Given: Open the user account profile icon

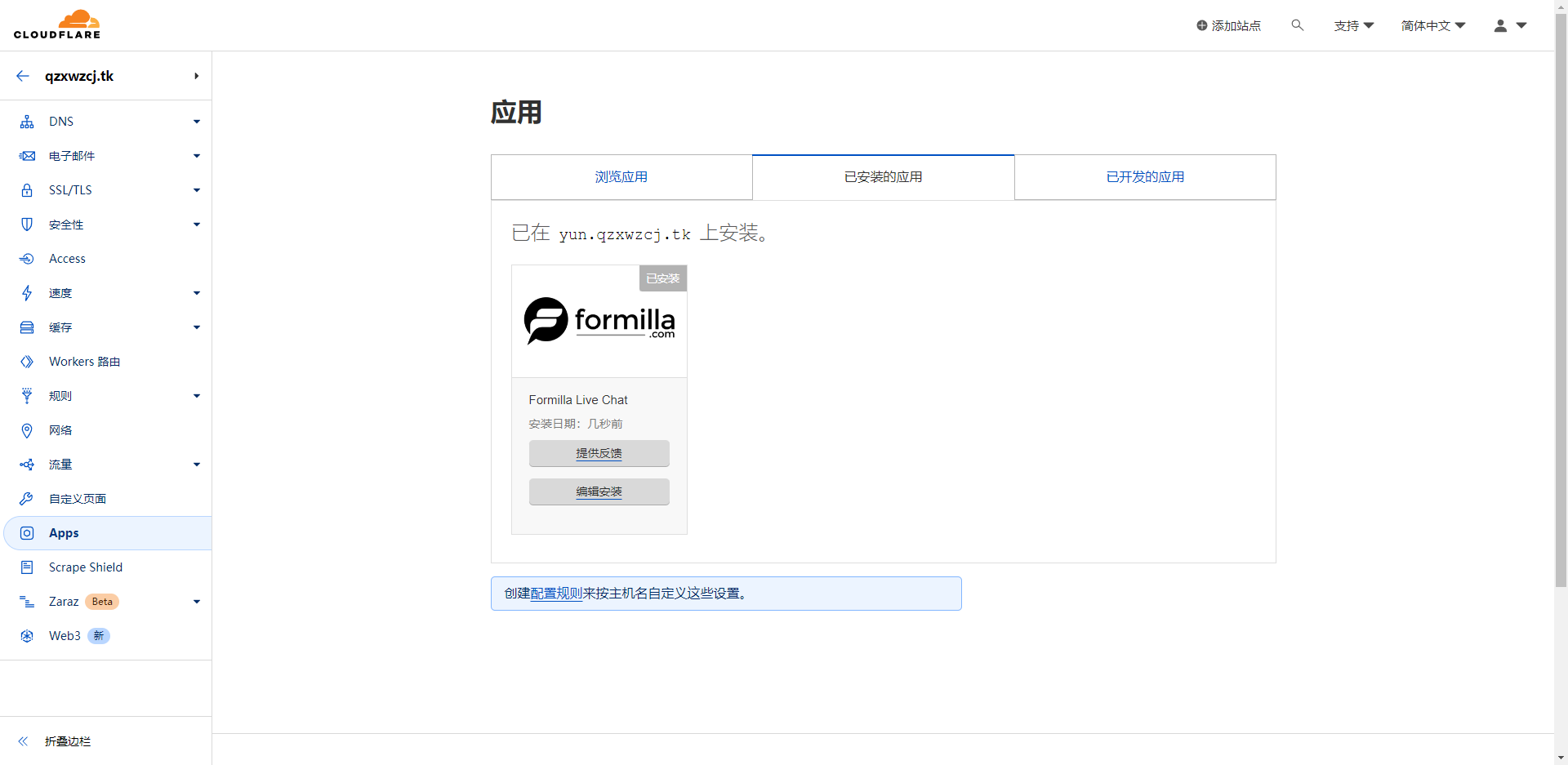Looking at the screenshot, I should [1500, 26].
